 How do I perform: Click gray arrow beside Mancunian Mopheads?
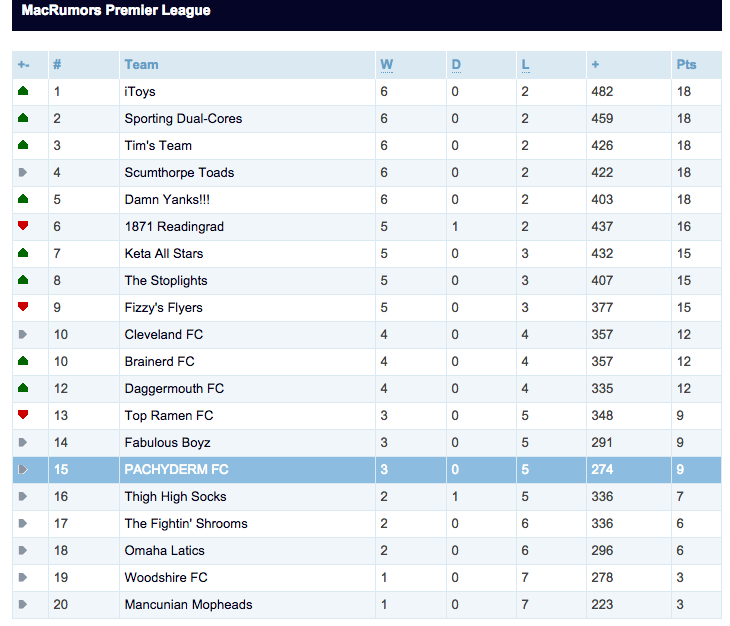pyautogui.click(x=23, y=604)
